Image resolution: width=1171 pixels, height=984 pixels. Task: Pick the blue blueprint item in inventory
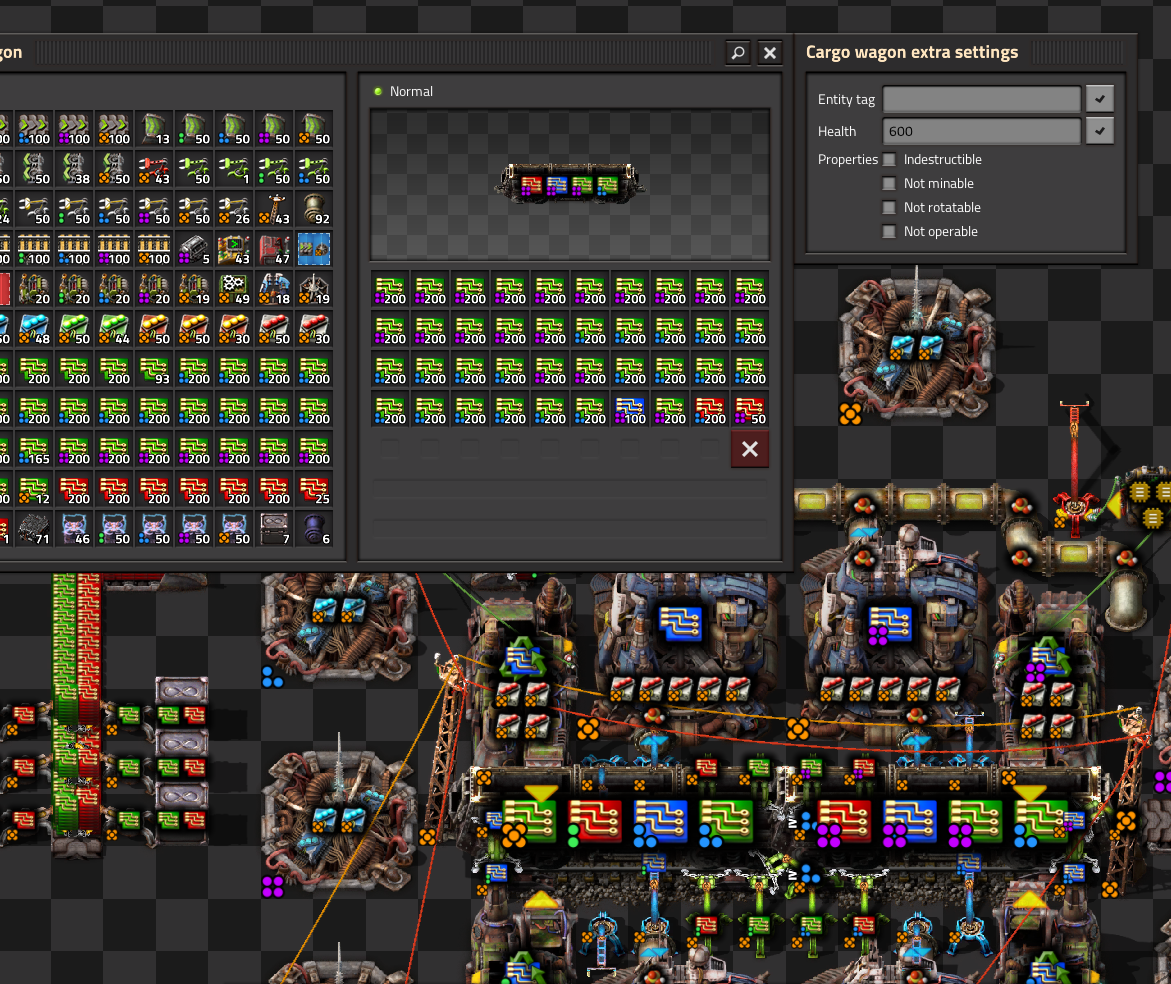[x=314, y=249]
